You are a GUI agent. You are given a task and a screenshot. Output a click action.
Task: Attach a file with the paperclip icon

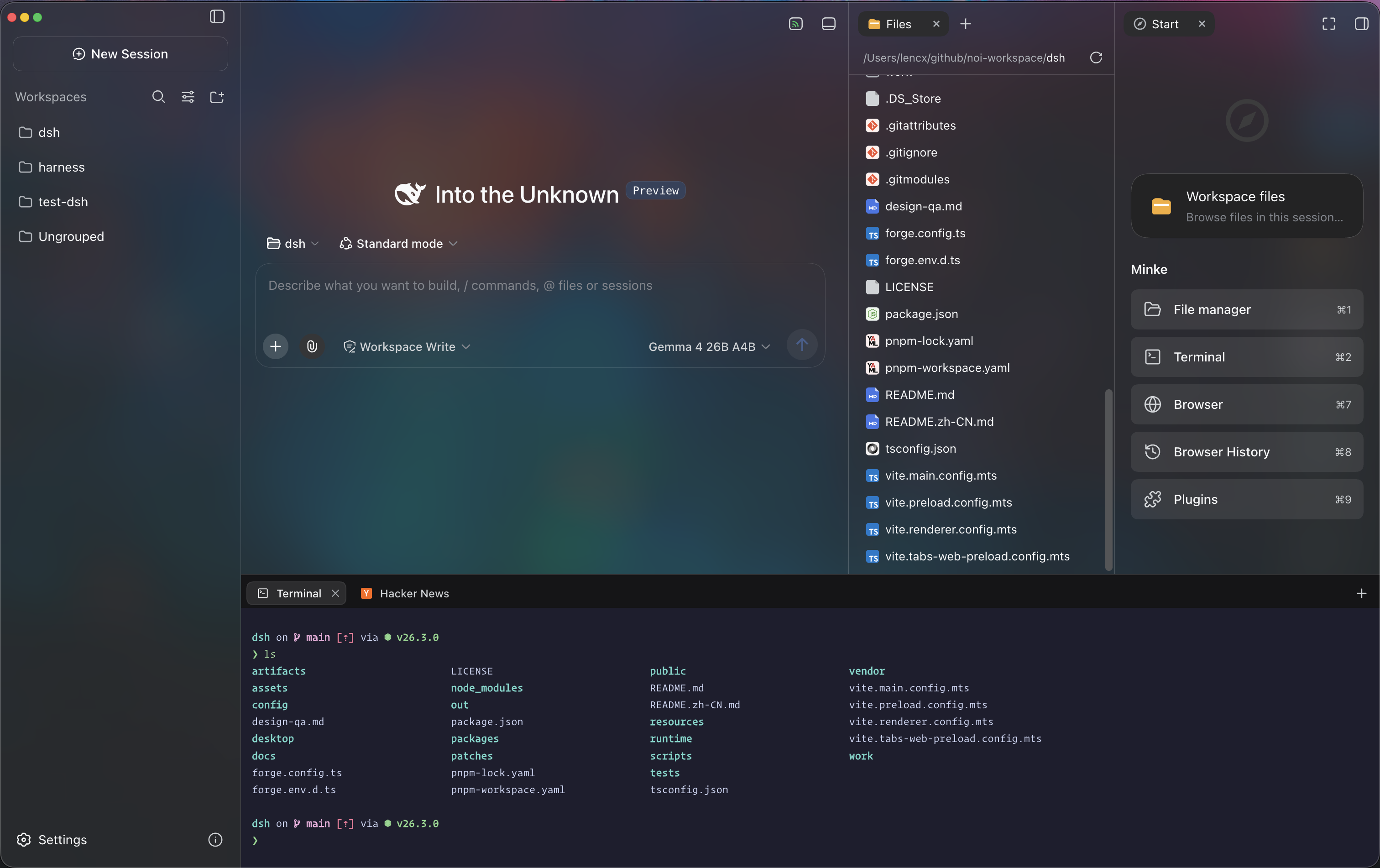(312, 346)
